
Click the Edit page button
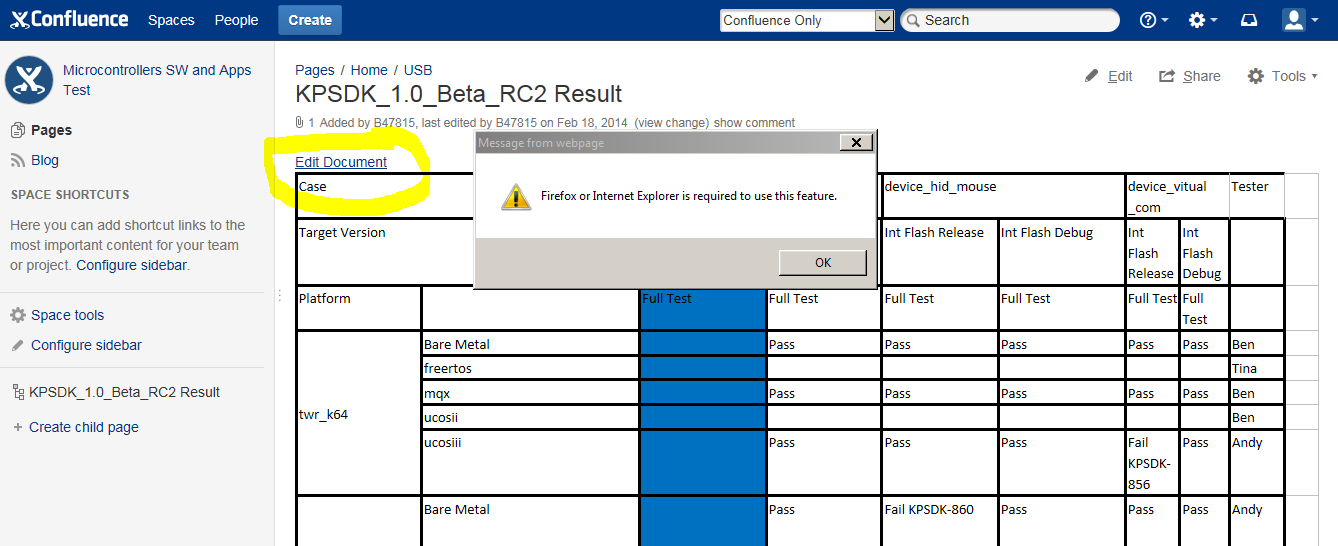click(1109, 76)
